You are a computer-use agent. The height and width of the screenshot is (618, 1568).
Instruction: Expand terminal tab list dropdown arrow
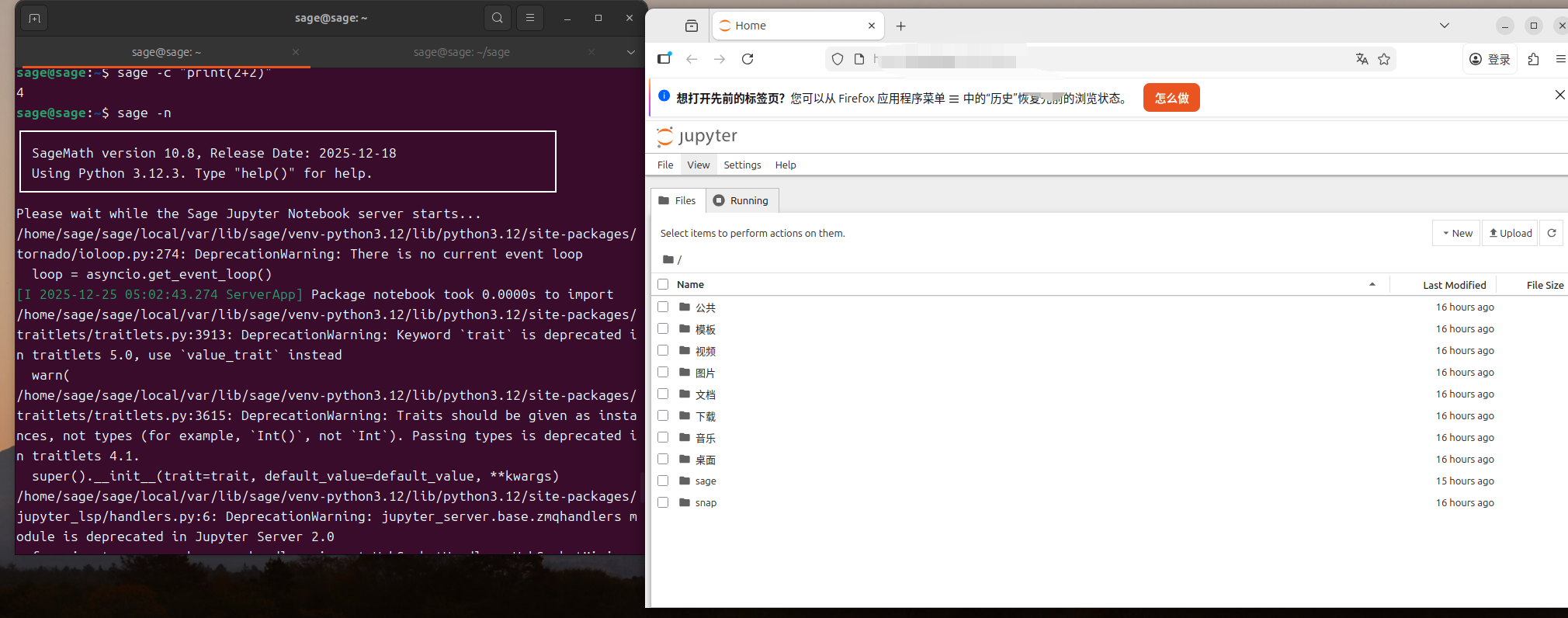(x=630, y=52)
